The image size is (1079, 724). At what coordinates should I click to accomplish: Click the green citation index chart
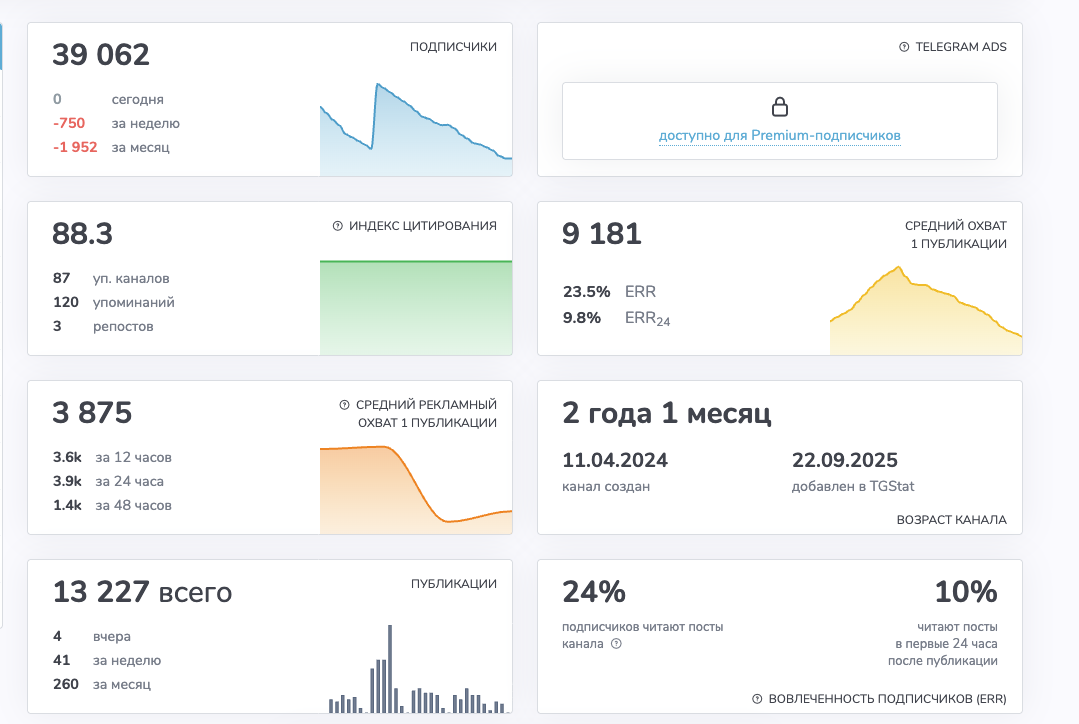[x=416, y=308]
